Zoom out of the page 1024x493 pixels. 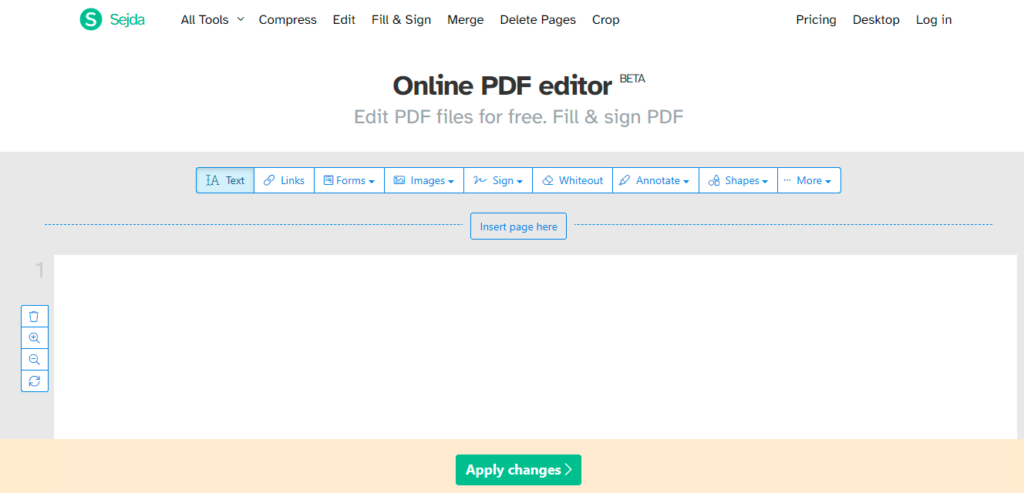pyautogui.click(x=35, y=359)
